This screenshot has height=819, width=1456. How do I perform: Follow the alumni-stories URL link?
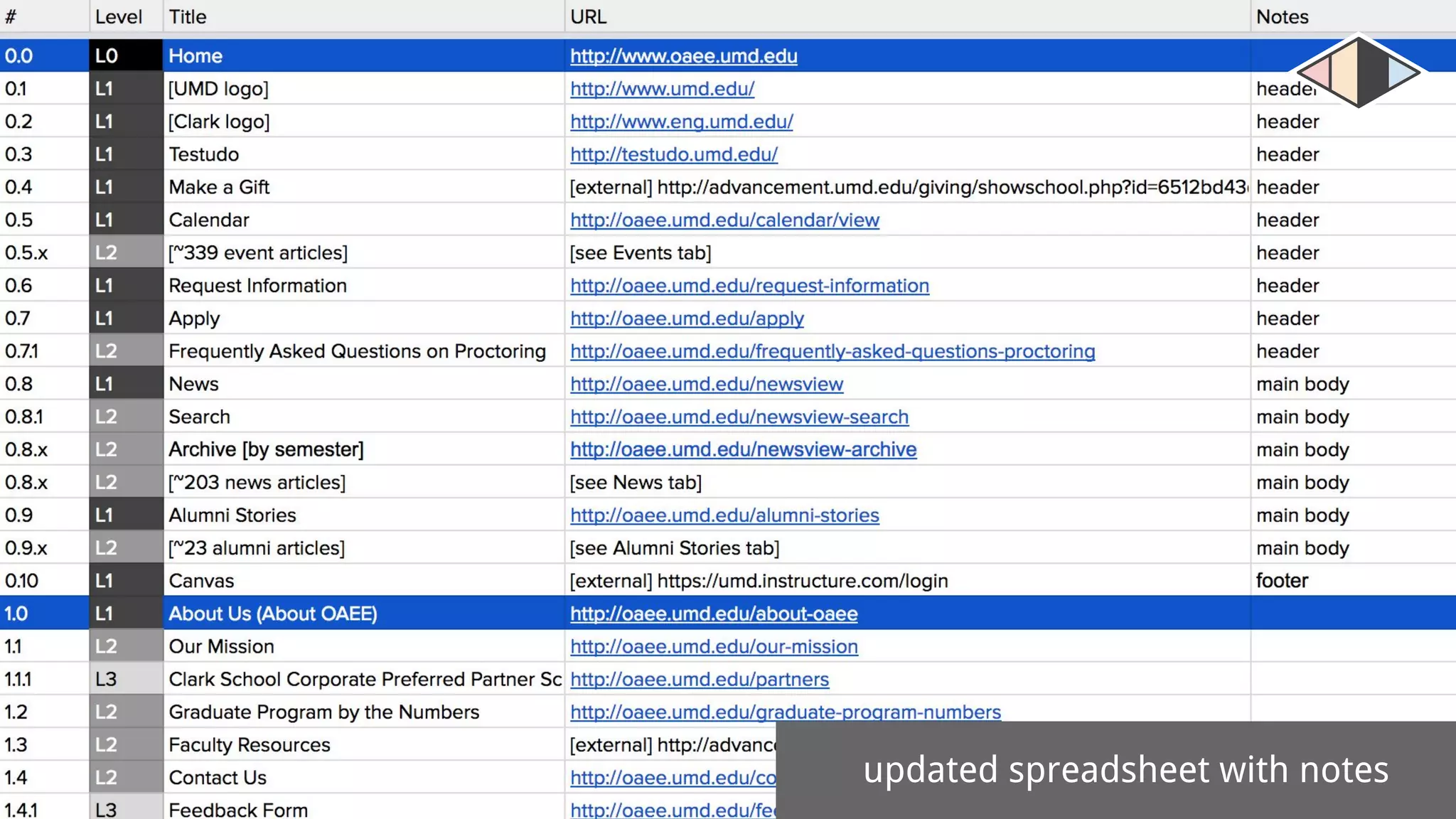click(724, 515)
